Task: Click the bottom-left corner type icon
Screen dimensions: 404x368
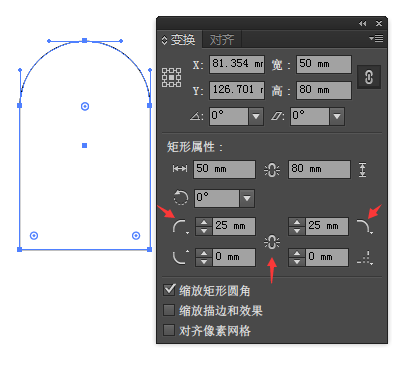Action: click(180, 257)
